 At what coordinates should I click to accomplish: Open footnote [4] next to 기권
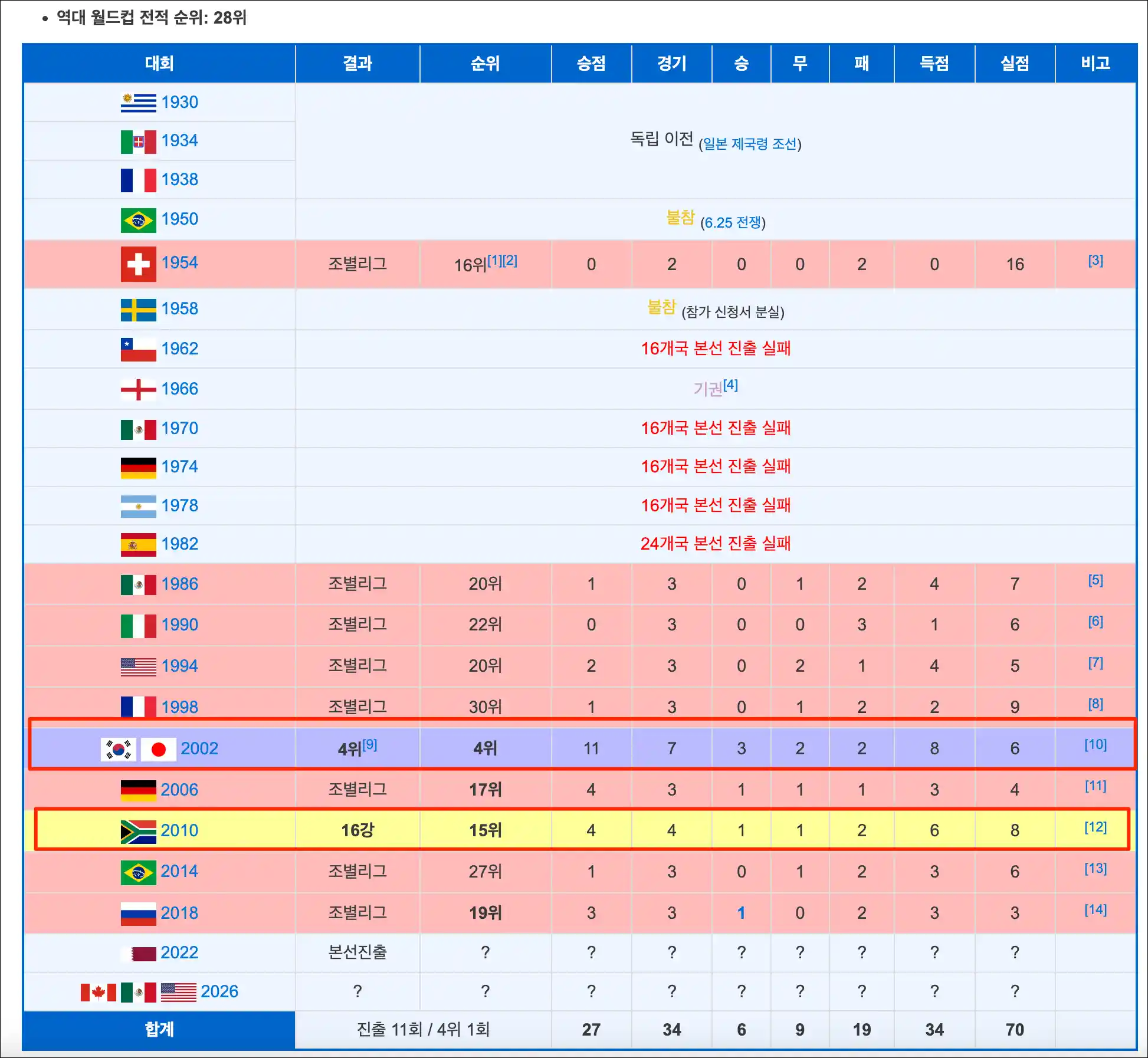coord(730,385)
